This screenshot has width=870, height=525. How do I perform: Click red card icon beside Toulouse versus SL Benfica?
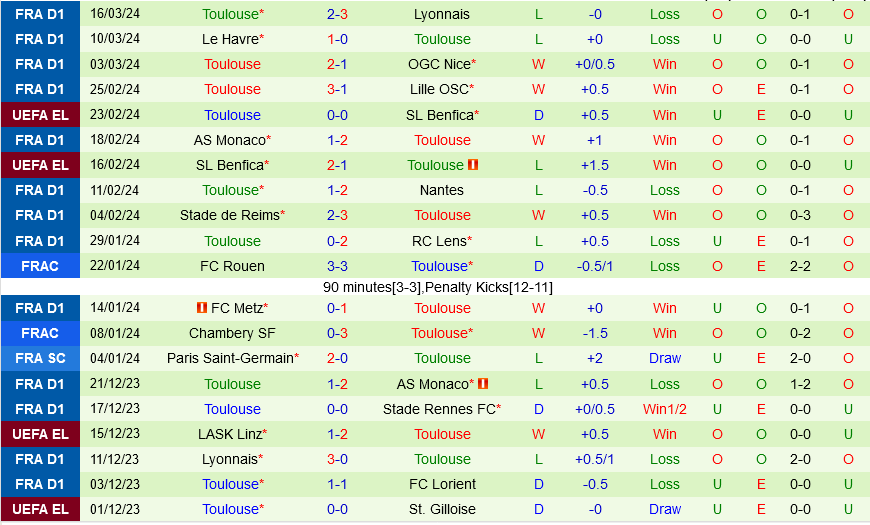[473, 165]
